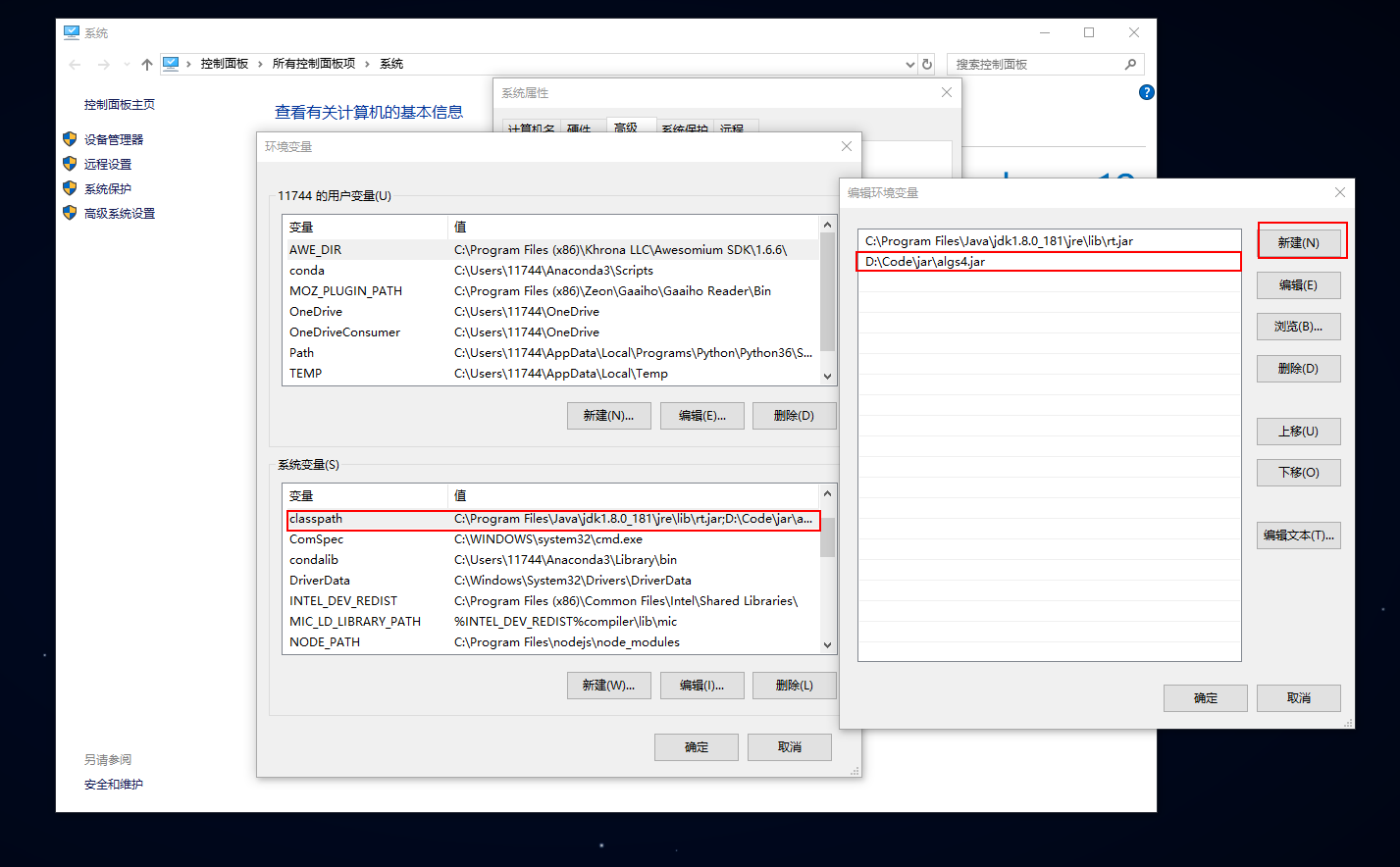Image resolution: width=1400 pixels, height=867 pixels.
Task: Select the D:\Code\jar\algs4.jar entry
Action: (x=1048, y=262)
